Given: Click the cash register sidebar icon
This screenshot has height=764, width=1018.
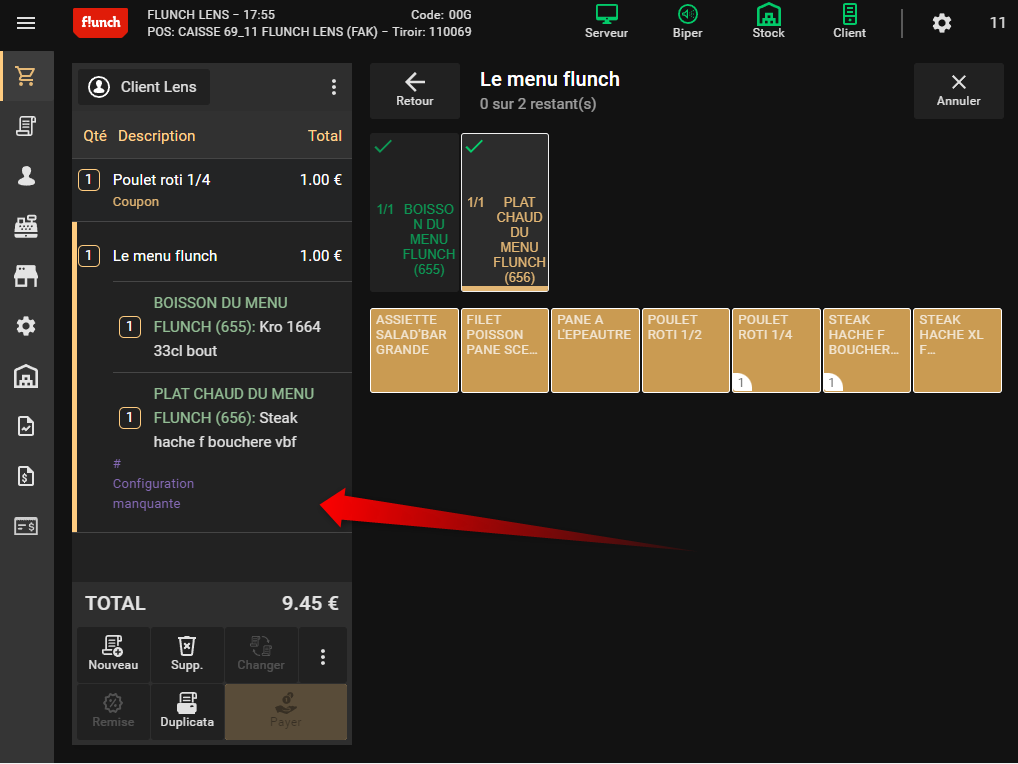Looking at the screenshot, I should click(x=26, y=226).
